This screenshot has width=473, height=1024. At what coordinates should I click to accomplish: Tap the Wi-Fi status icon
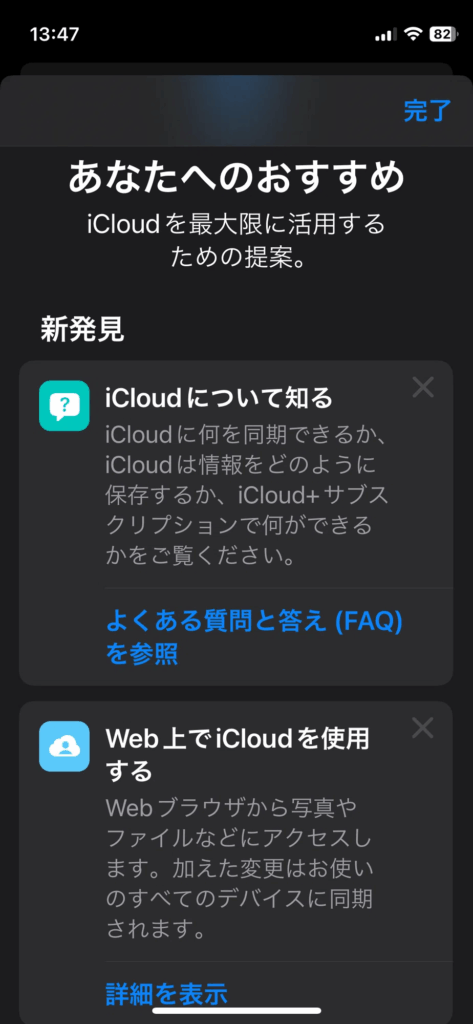coord(412,34)
